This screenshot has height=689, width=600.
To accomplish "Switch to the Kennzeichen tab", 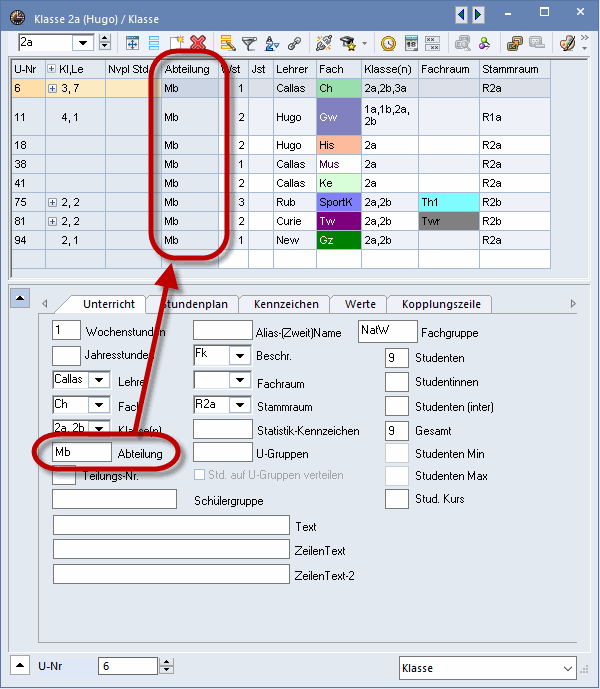I will [x=286, y=304].
